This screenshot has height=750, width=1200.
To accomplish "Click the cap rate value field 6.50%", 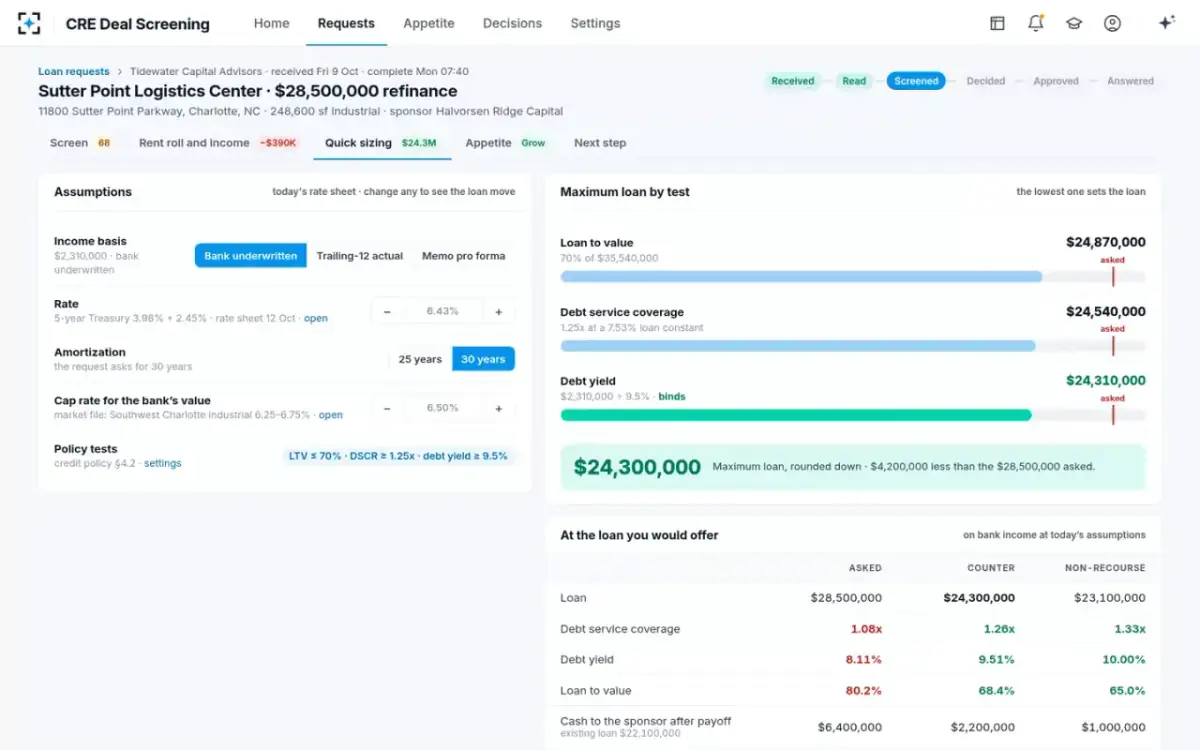I will [443, 408].
